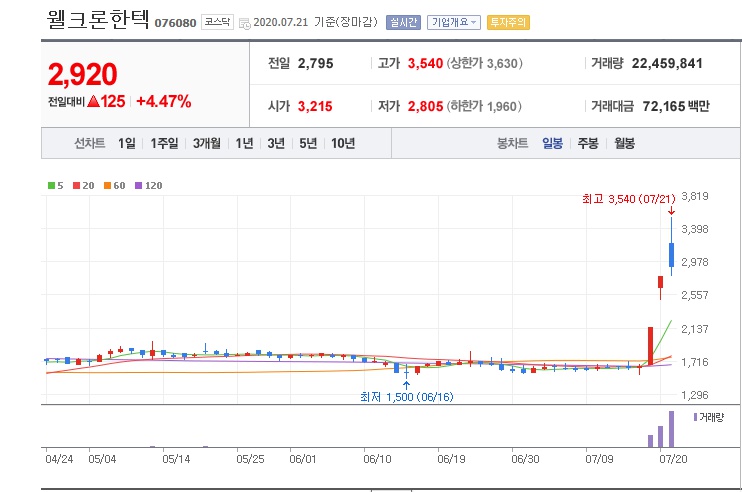Click the 06/10 date axis label

[377, 459]
